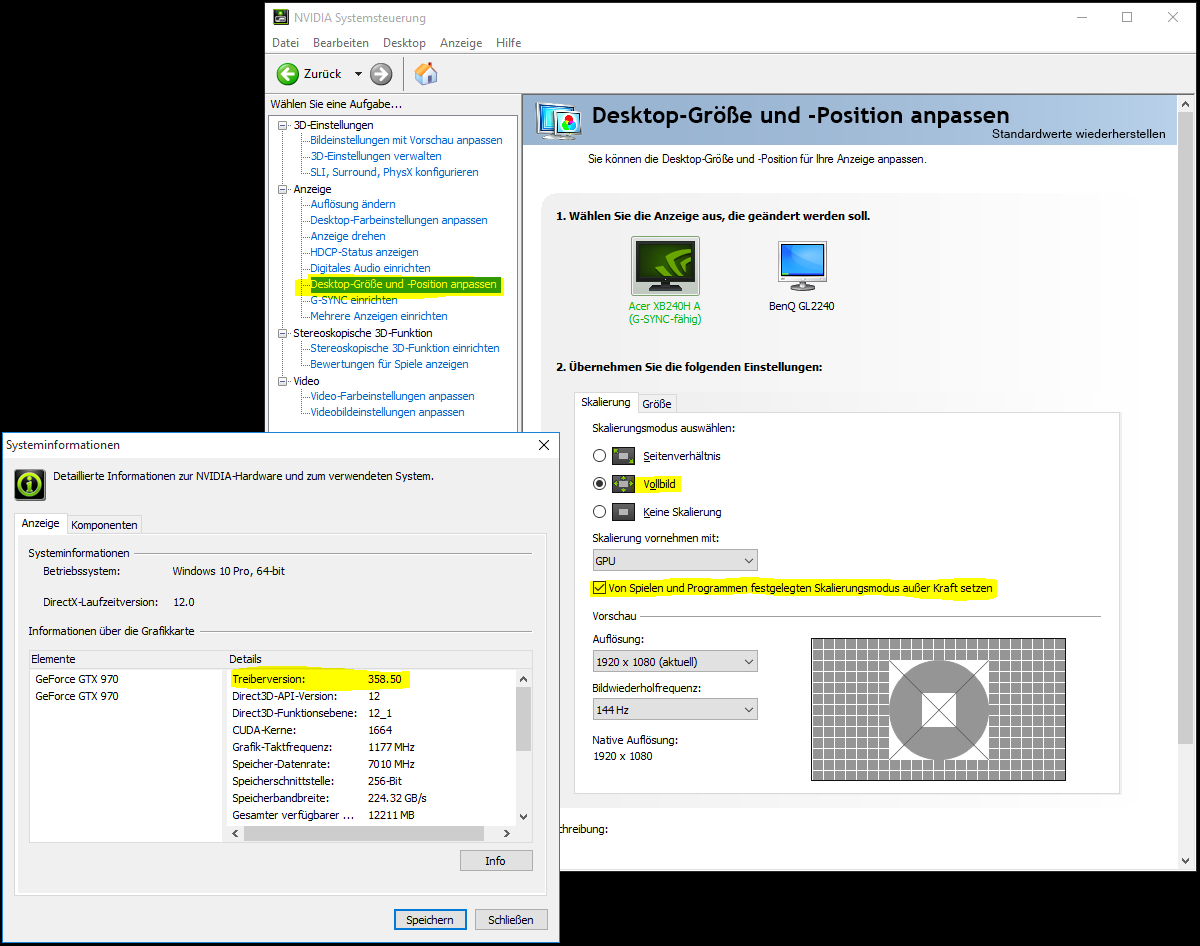Select Seitenverhältnis radio button
The image size is (1200, 946).
coord(600,456)
